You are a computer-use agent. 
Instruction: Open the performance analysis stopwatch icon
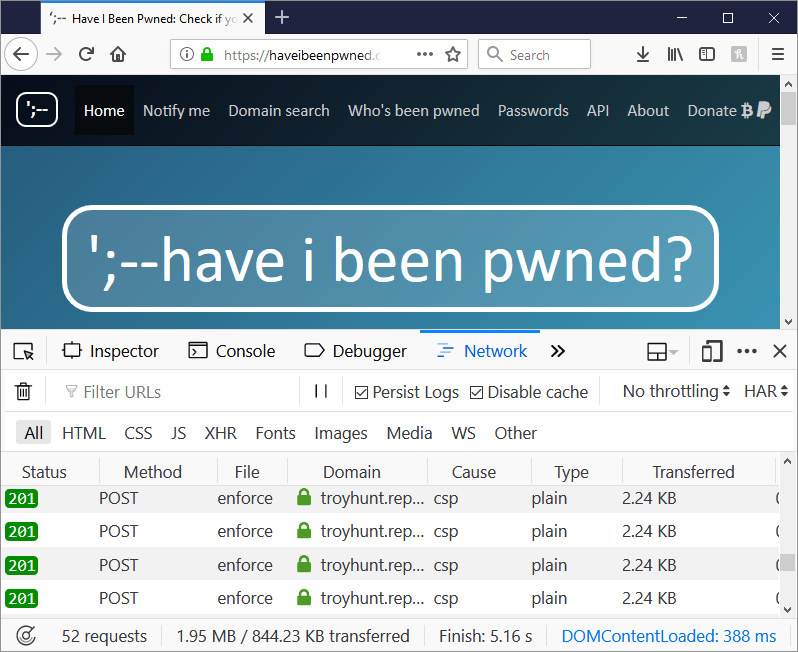click(26, 636)
